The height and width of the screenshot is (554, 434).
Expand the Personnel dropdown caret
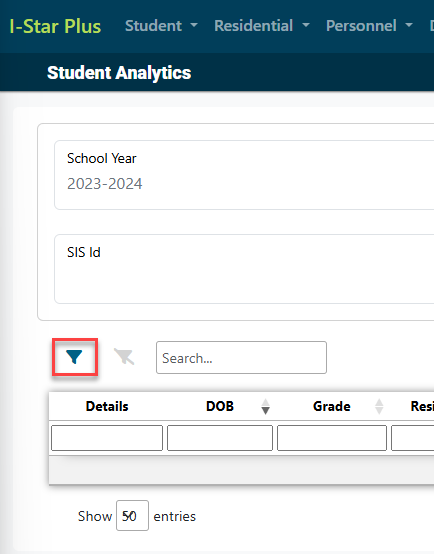tap(409, 25)
